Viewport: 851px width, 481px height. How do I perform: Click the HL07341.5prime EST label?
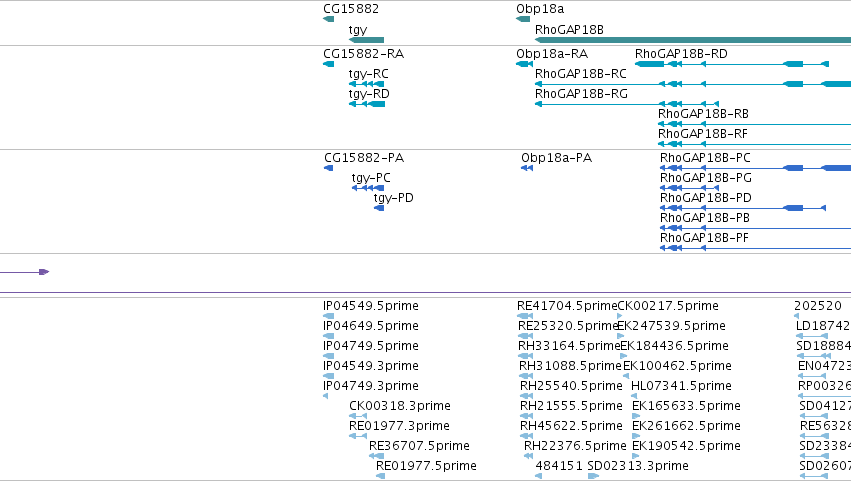click(x=681, y=386)
